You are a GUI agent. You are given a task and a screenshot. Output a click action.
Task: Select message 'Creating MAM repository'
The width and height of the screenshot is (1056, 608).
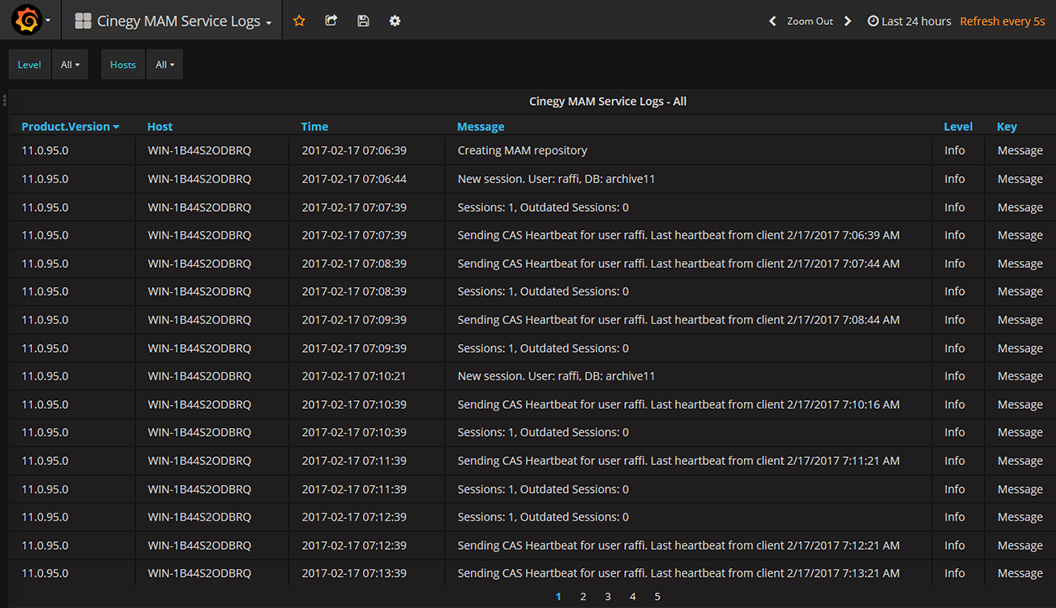pyautogui.click(x=522, y=150)
